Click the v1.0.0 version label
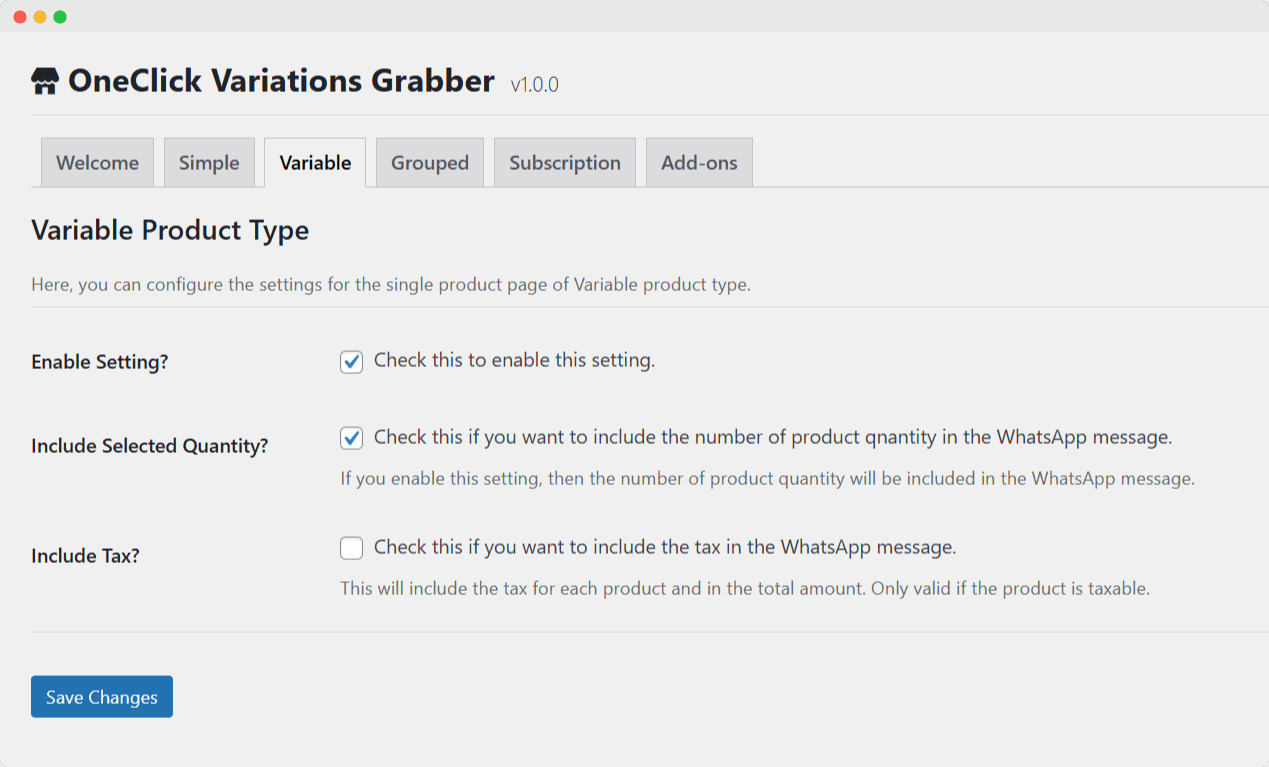The height and width of the screenshot is (767, 1269). tap(534, 85)
